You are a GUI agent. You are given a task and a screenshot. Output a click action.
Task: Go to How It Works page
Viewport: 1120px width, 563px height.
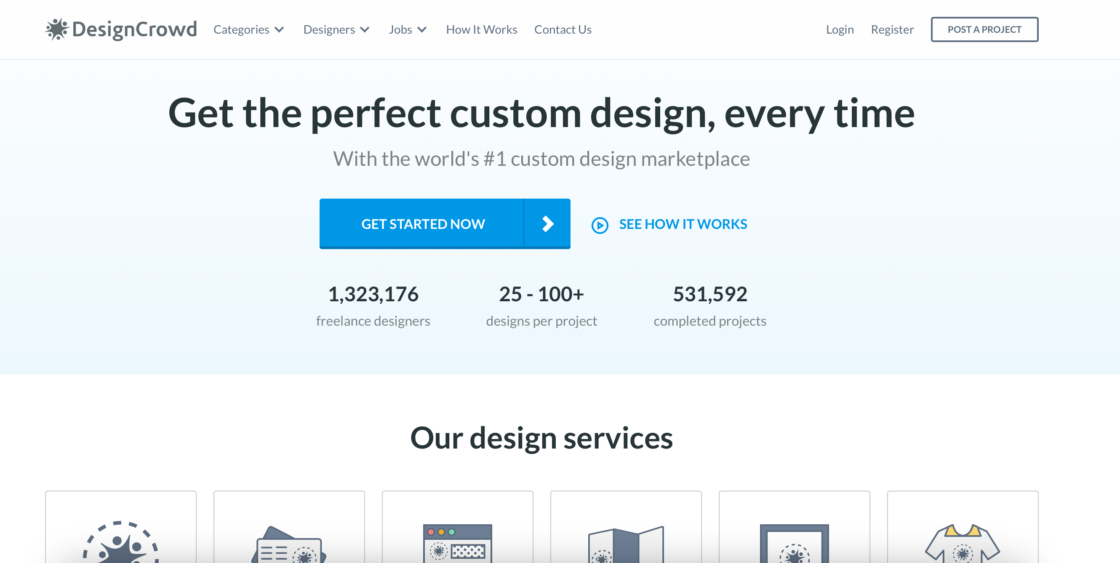tap(481, 29)
